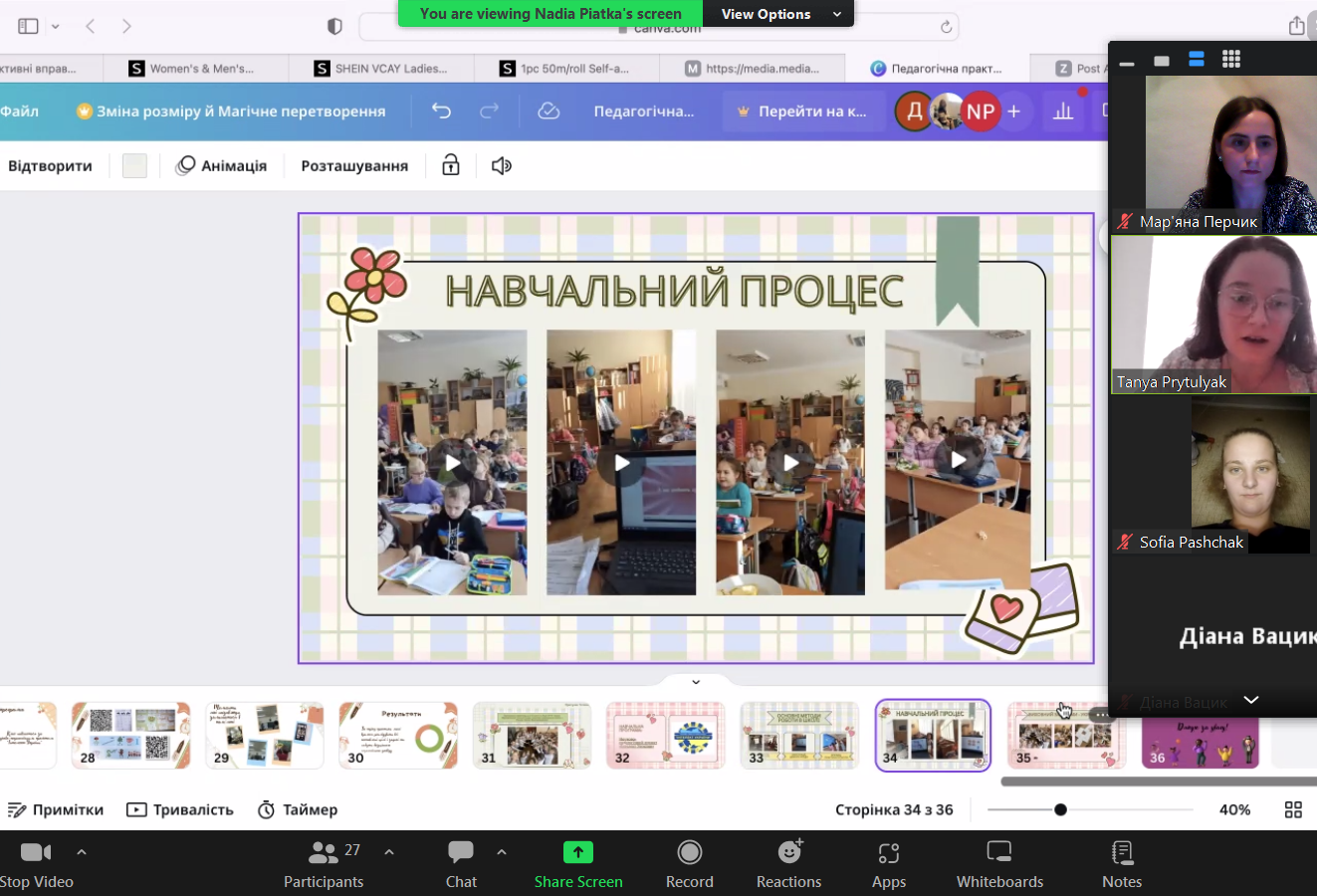This screenshot has width=1317, height=896.
Task: Toggle Stop Video in Zoom
Action: [x=36, y=864]
